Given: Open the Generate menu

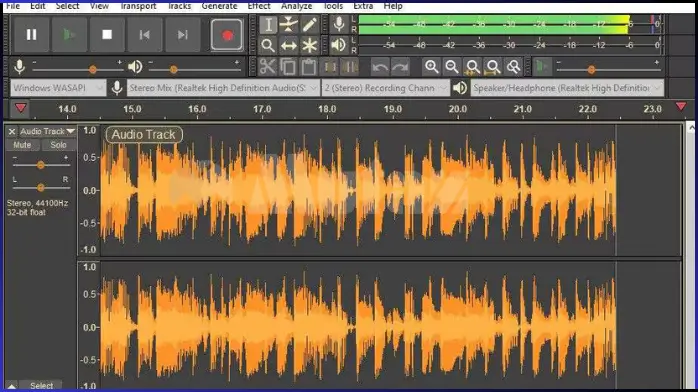Looking at the screenshot, I should pyautogui.click(x=219, y=6).
